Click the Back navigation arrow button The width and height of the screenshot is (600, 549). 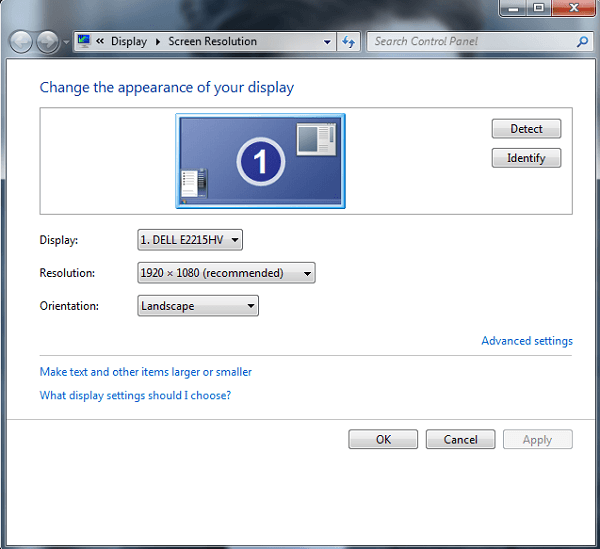click(x=21, y=42)
